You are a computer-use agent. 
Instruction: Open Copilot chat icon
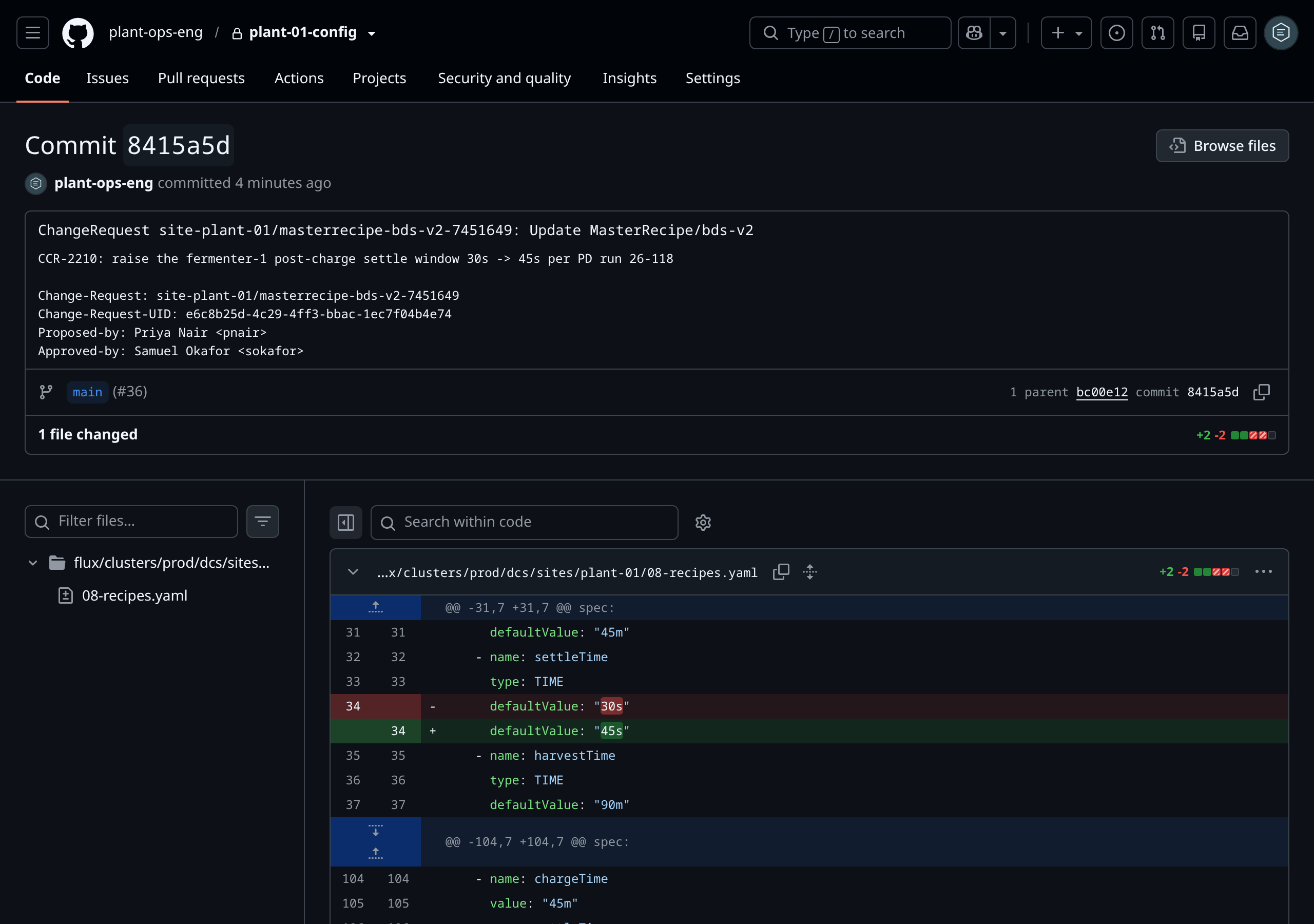pos(974,33)
